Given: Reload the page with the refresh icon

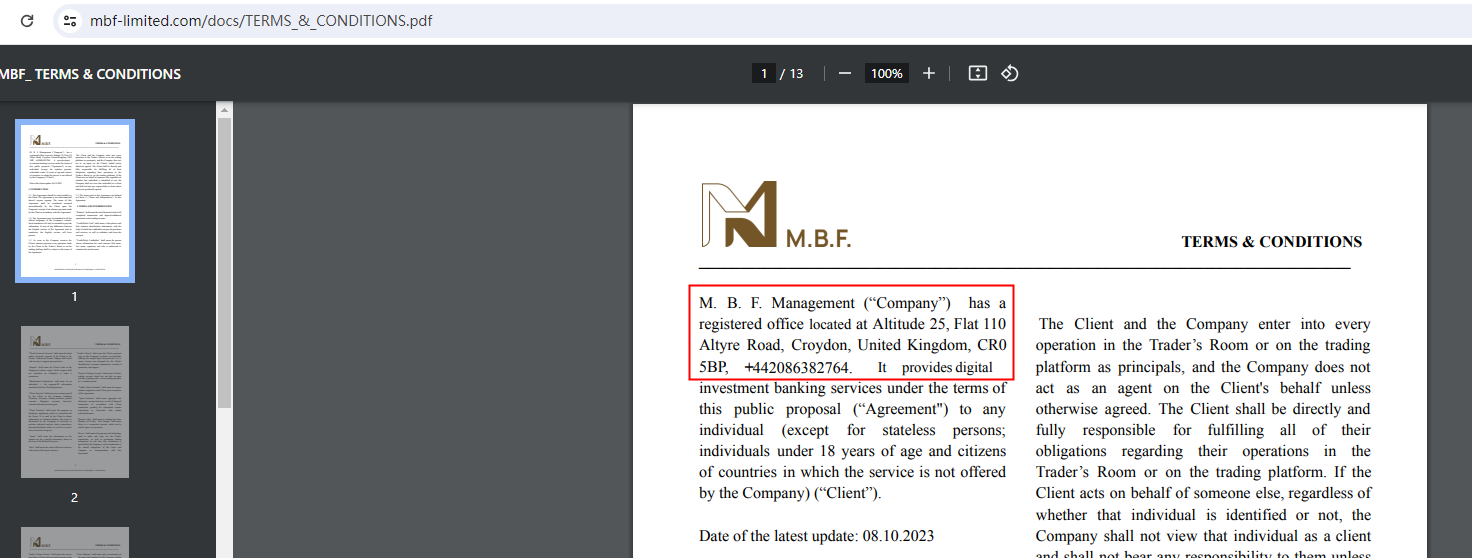Looking at the screenshot, I should 27,20.
